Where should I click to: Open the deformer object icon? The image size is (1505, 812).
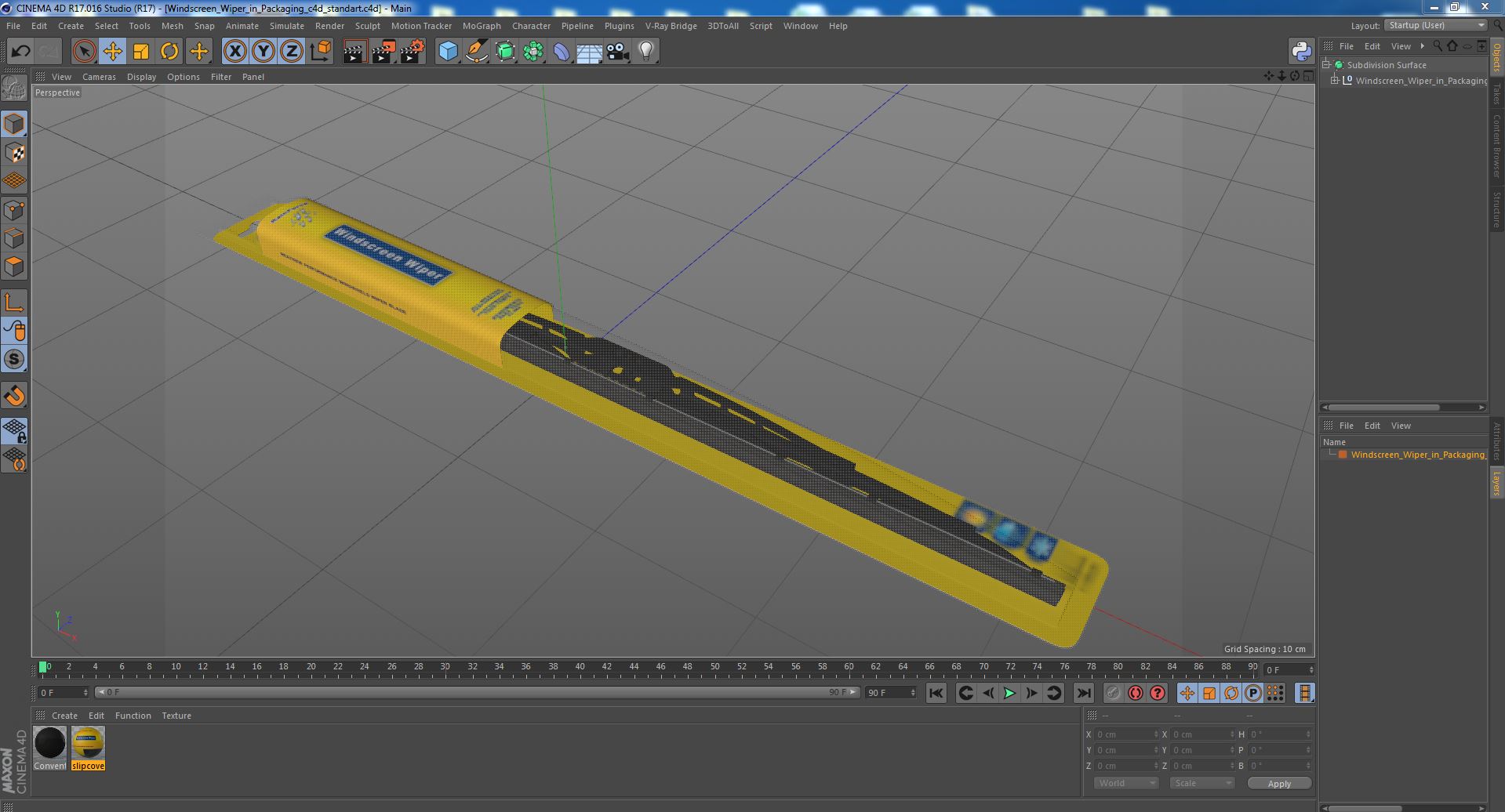(562, 52)
